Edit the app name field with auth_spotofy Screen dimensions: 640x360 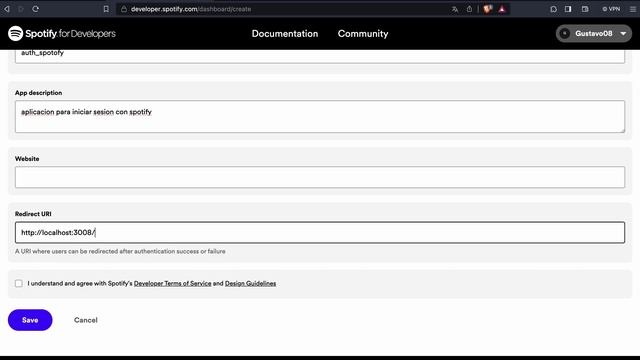[320, 56]
